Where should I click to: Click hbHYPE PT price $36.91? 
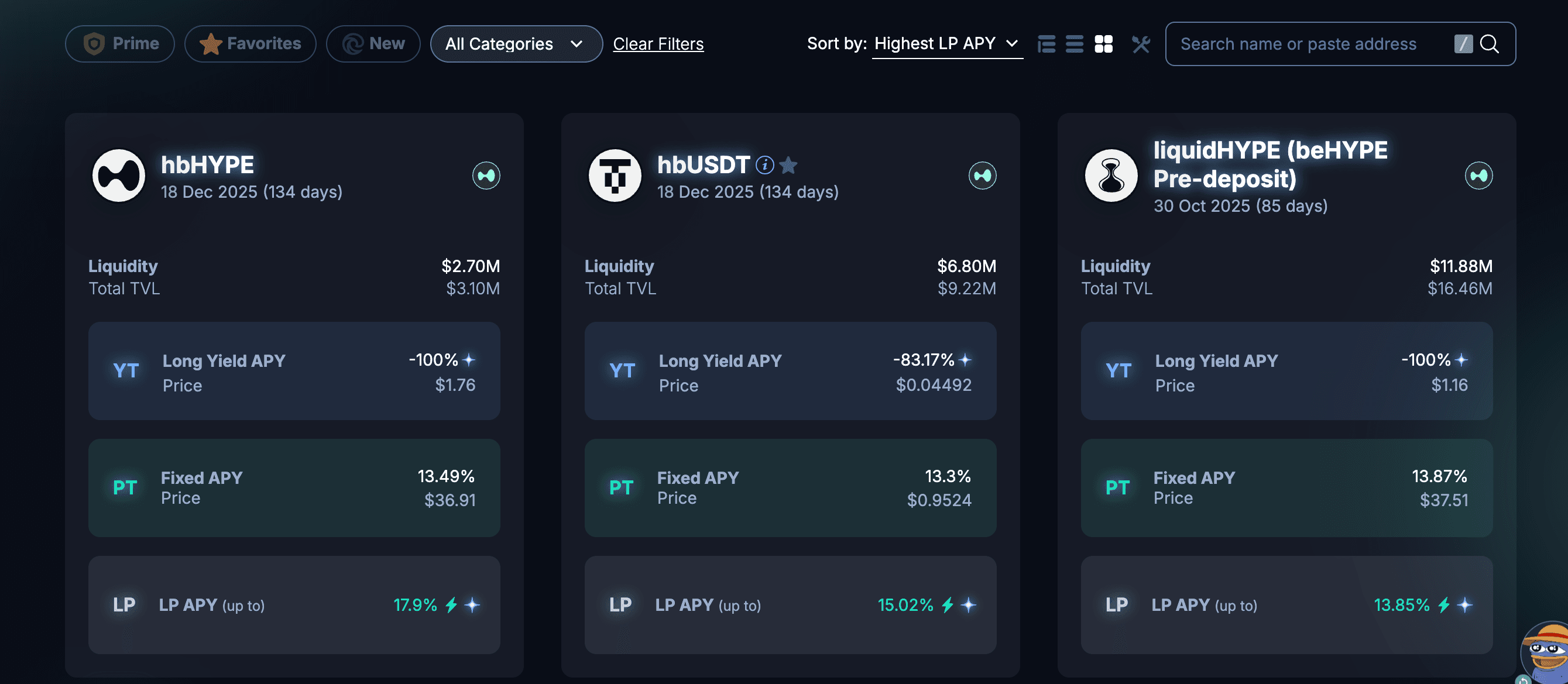click(450, 500)
